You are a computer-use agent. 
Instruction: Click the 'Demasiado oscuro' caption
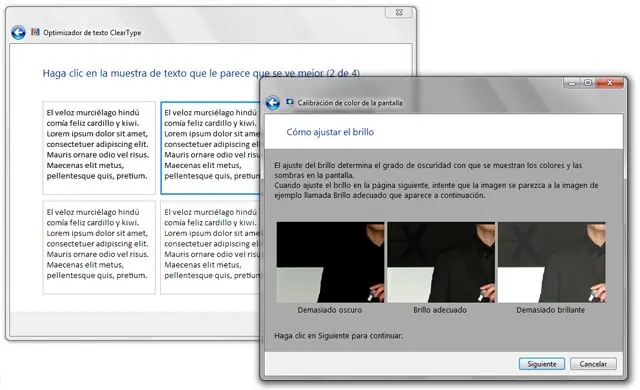330,310
